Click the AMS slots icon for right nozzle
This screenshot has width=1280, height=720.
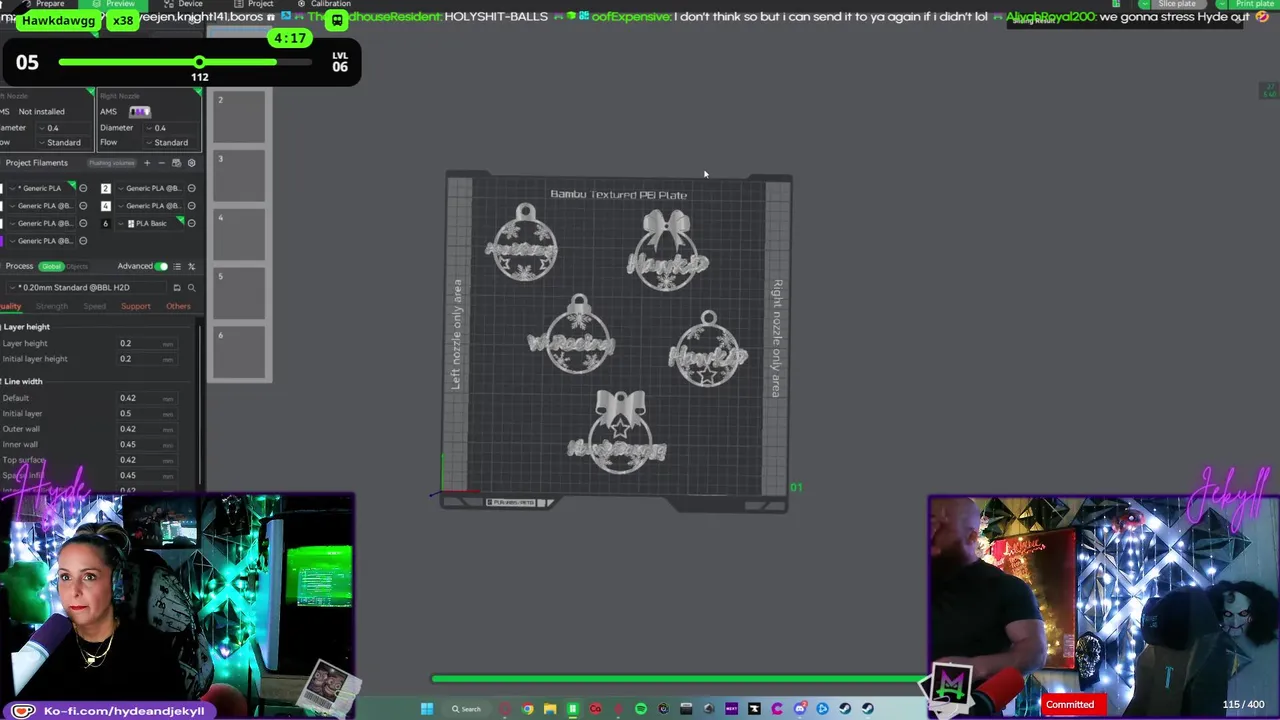139,112
